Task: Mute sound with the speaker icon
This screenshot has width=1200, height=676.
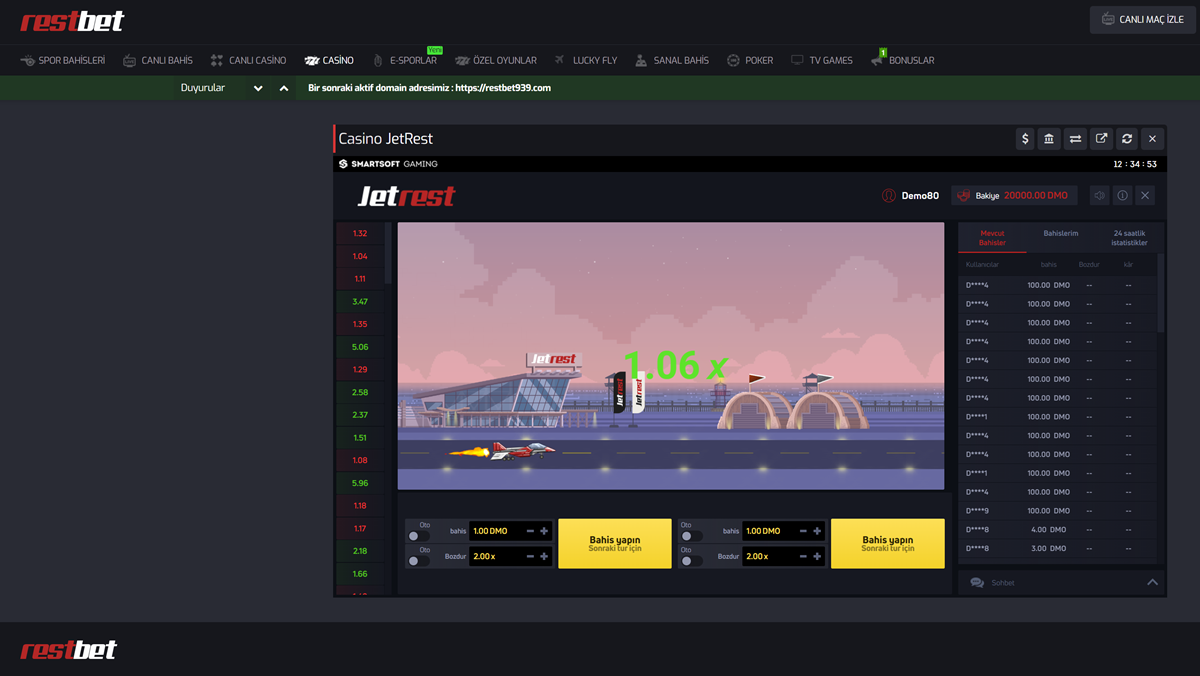Action: [x=1099, y=196]
